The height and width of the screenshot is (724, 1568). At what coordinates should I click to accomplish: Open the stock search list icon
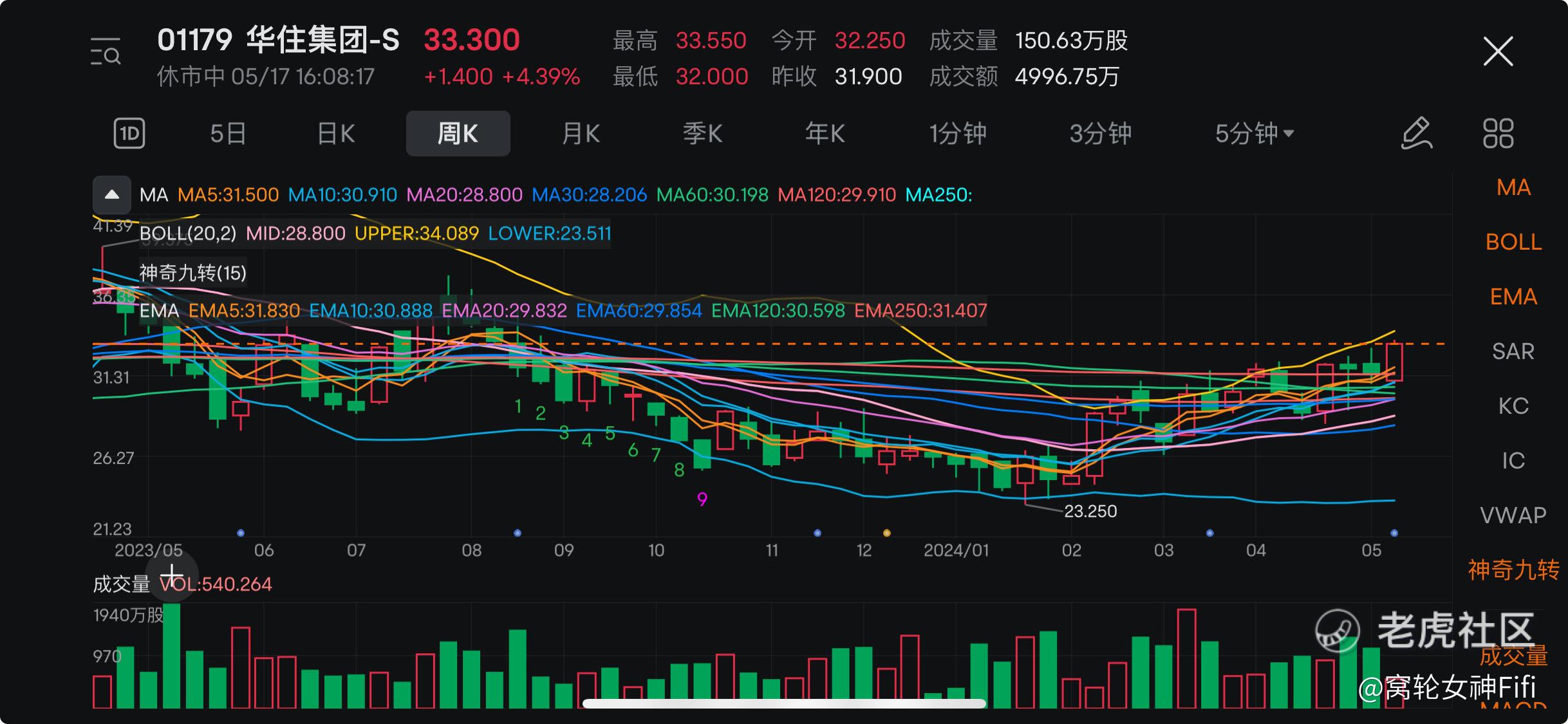coord(106,51)
